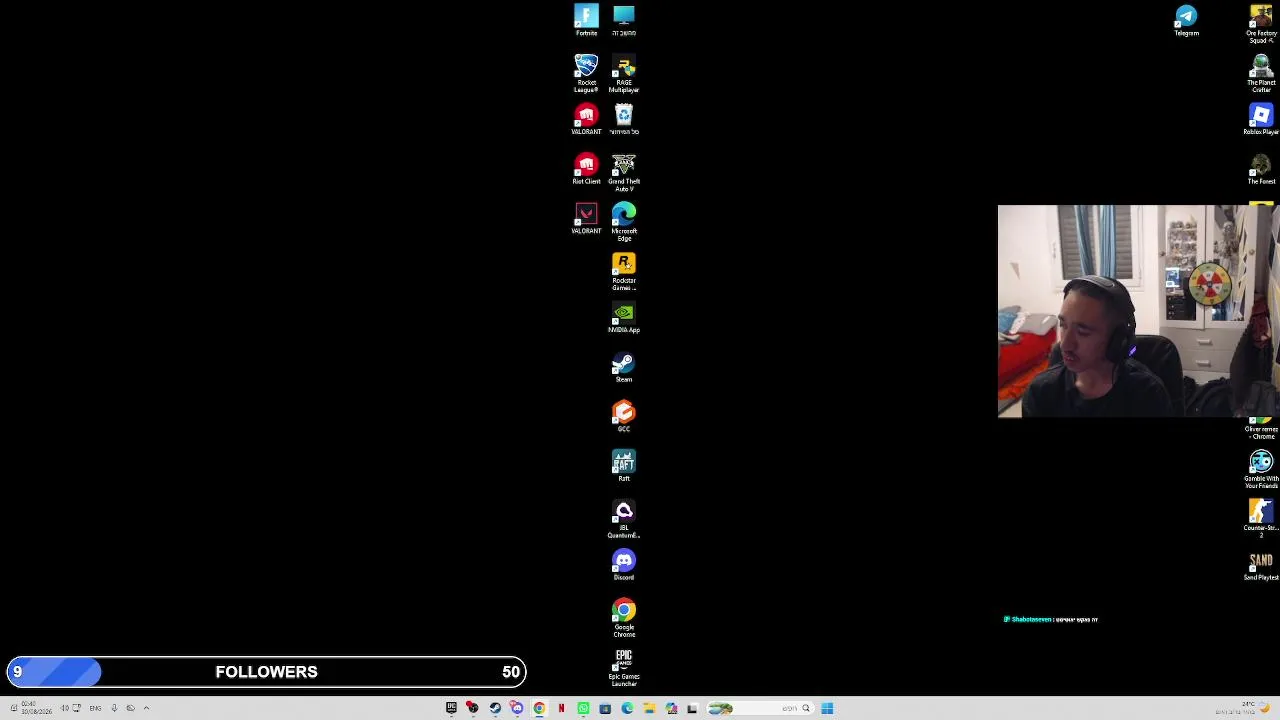Open the Discord desktop shortcut

[624, 565]
